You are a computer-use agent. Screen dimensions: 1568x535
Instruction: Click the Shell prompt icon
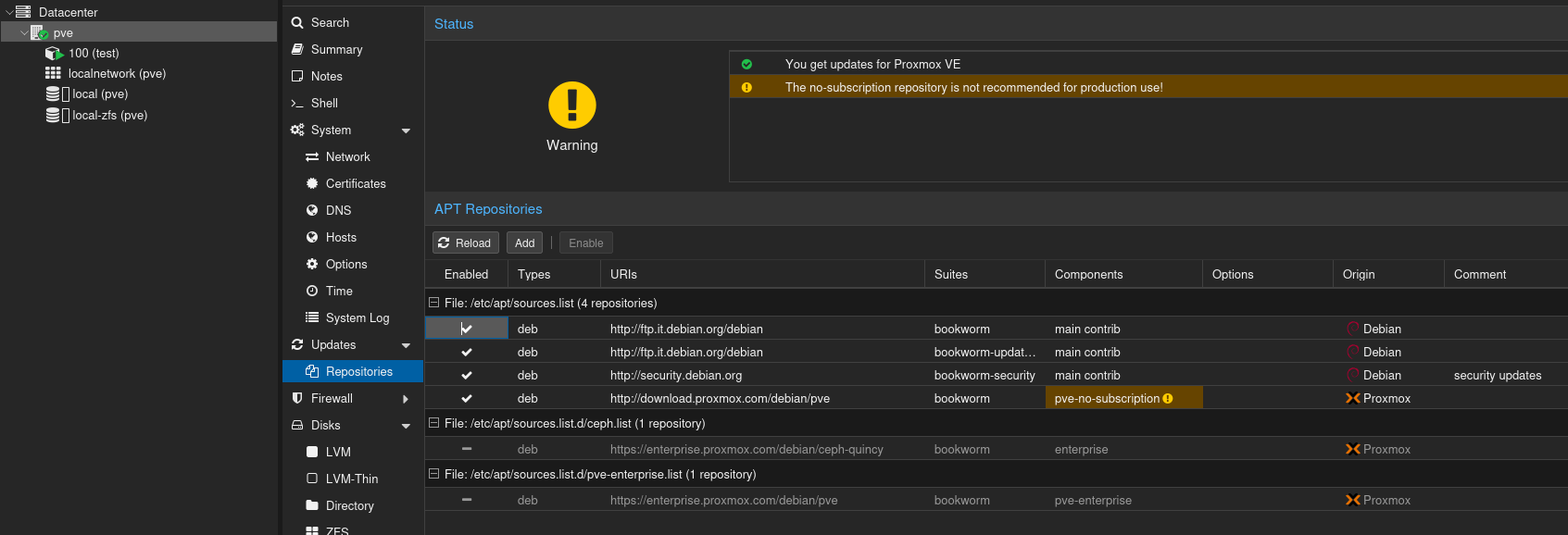tap(297, 103)
